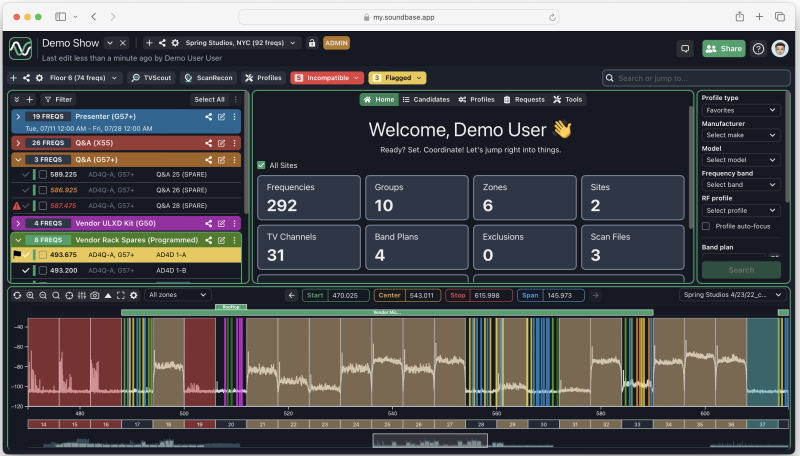The height and width of the screenshot is (456, 800).
Task: Open the All zones dropdown
Action: pyautogui.click(x=177, y=295)
